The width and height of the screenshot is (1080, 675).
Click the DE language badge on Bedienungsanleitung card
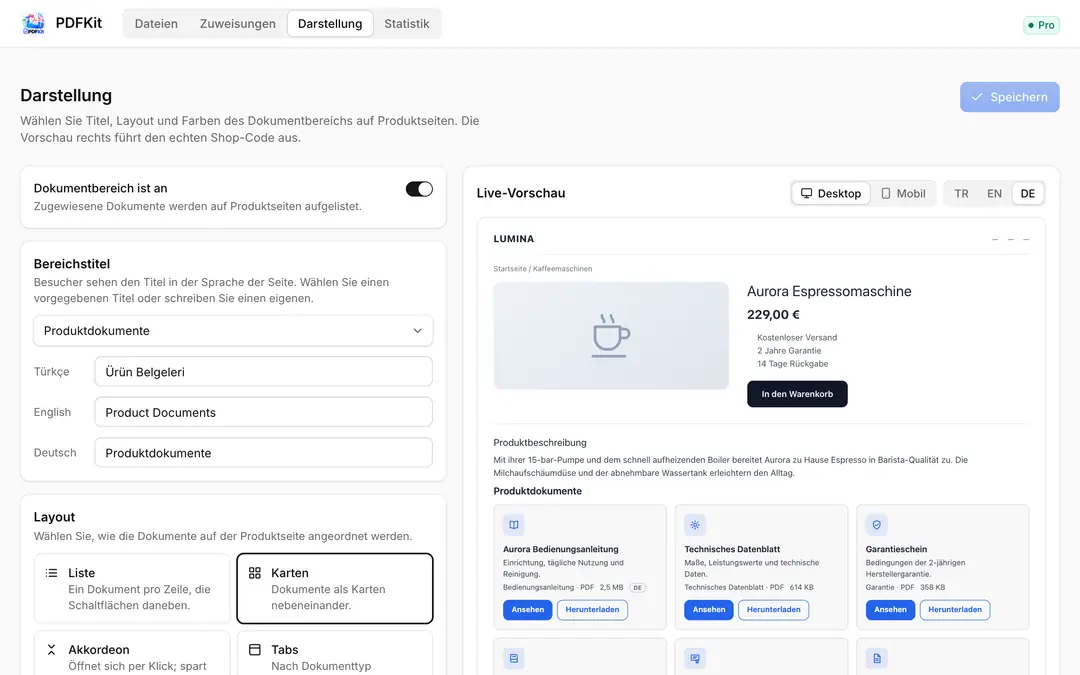pyautogui.click(x=638, y=588)
